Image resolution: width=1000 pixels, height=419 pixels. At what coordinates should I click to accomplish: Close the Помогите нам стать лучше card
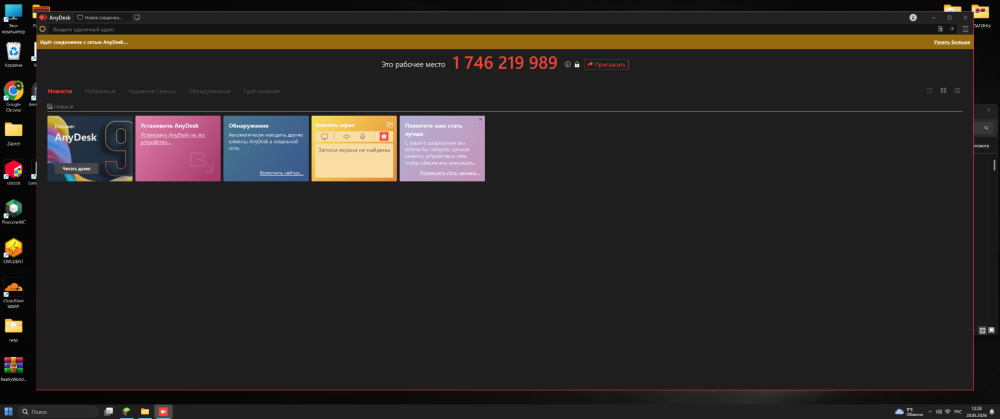point(480,119)
